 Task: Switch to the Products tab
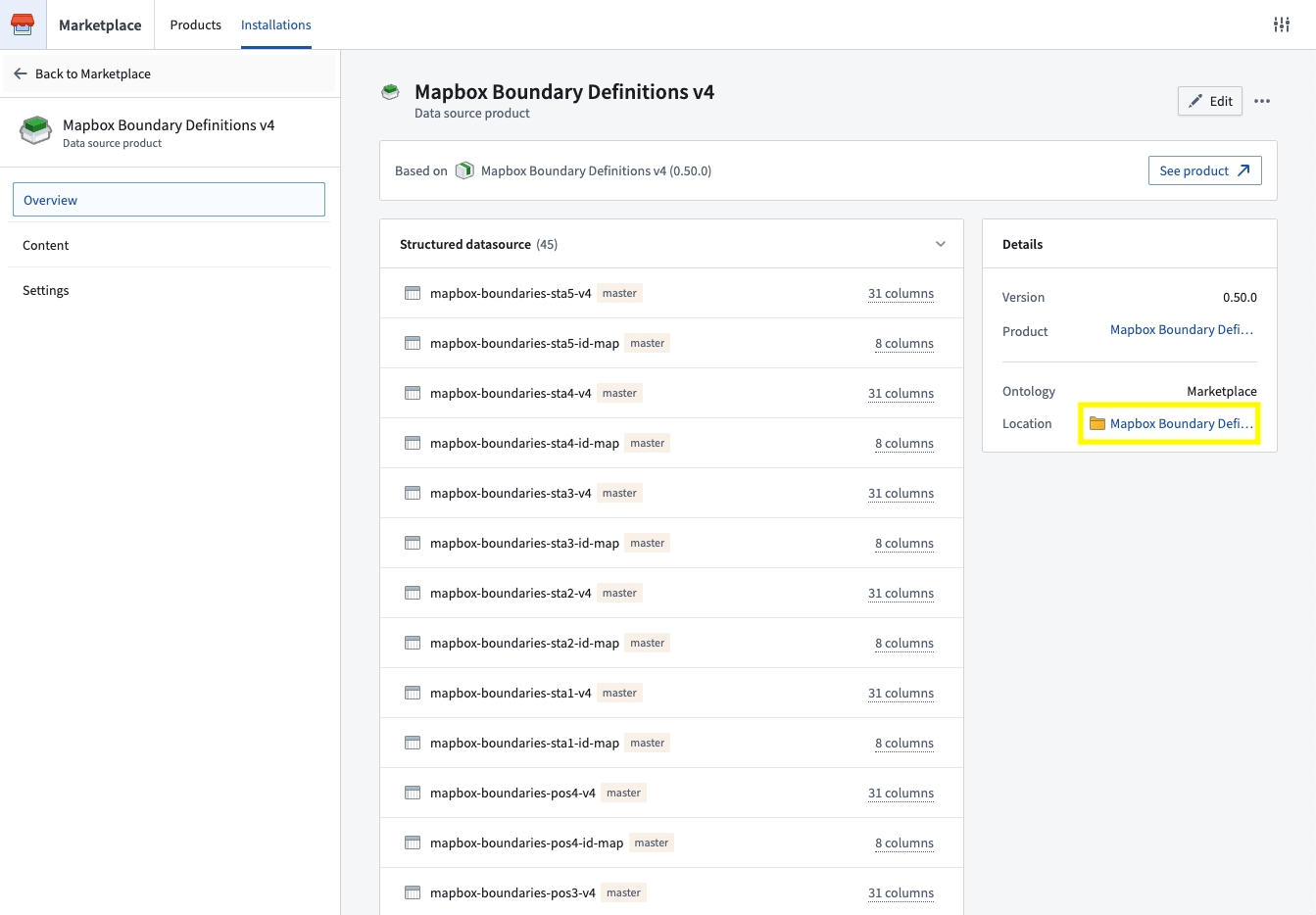coord(196,24)
